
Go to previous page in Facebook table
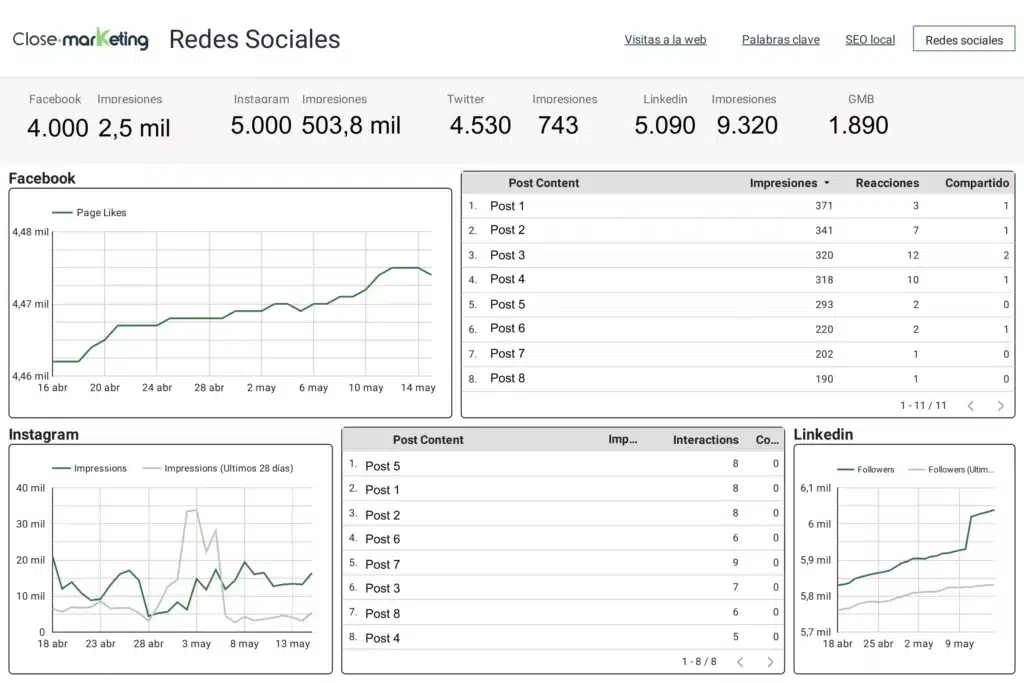point(970,406)
